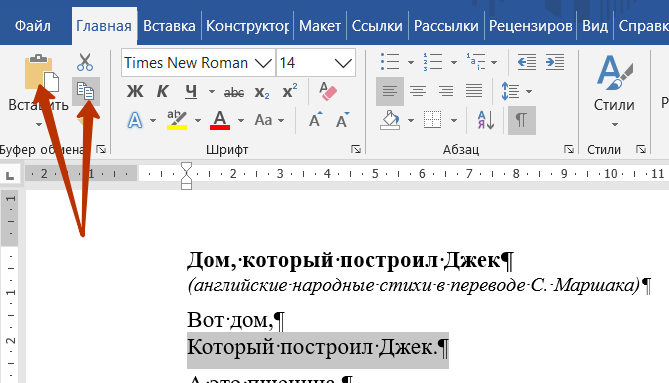669x383 pixels.
Task: Increase paragraph indent
Action: pyautogui.click(x=555, y=62)
